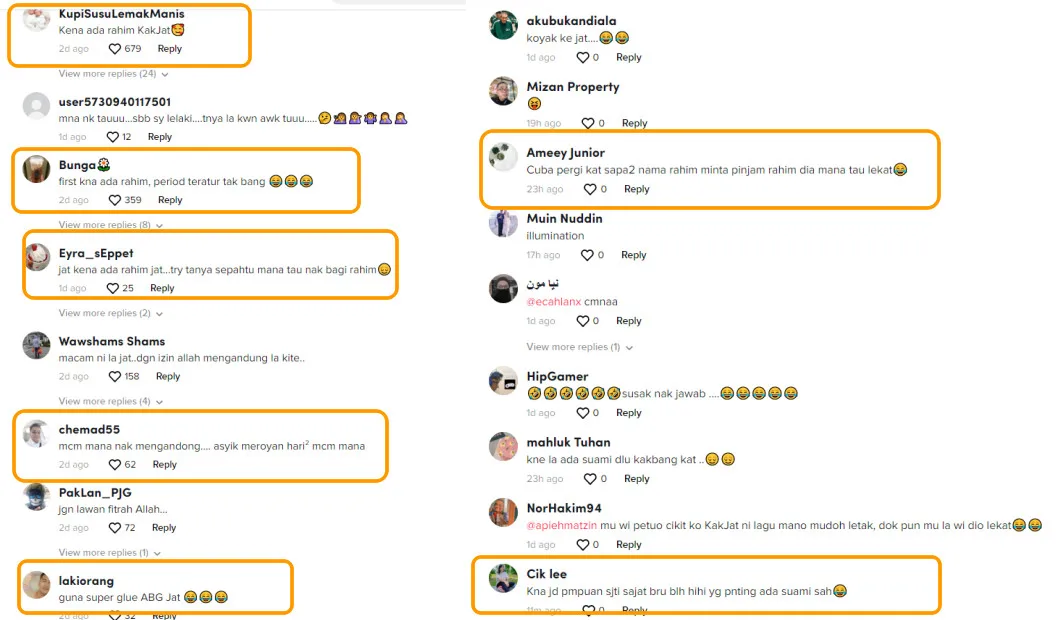Open Cik lee's profile picture
The height and width of the screenshot is (620, 1060).
click(503, 579)
